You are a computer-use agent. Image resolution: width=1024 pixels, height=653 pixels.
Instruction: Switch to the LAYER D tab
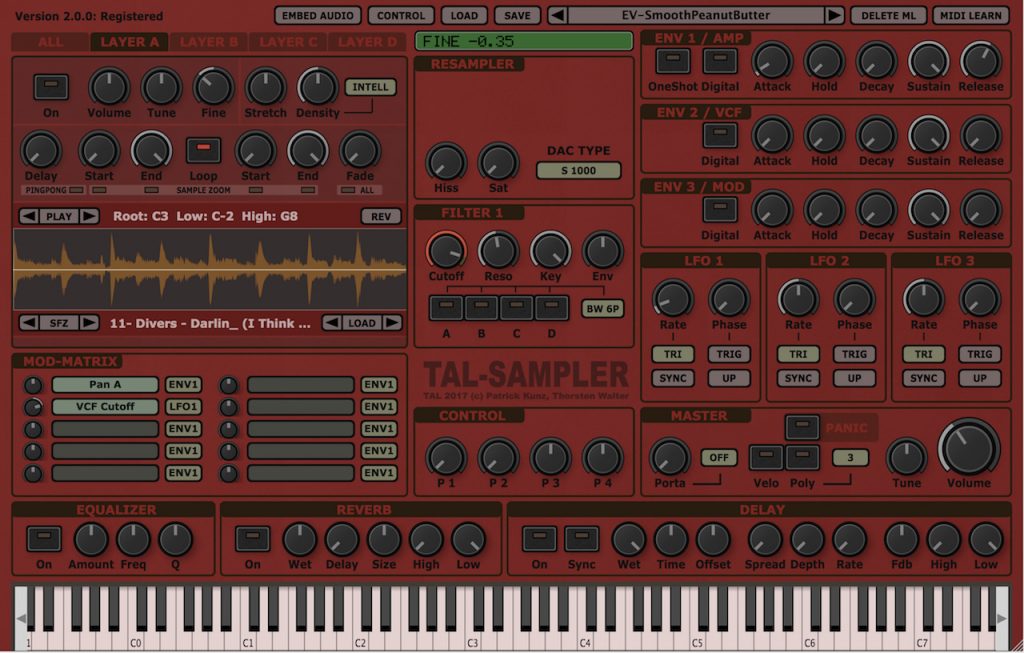[x=366, y=42]
